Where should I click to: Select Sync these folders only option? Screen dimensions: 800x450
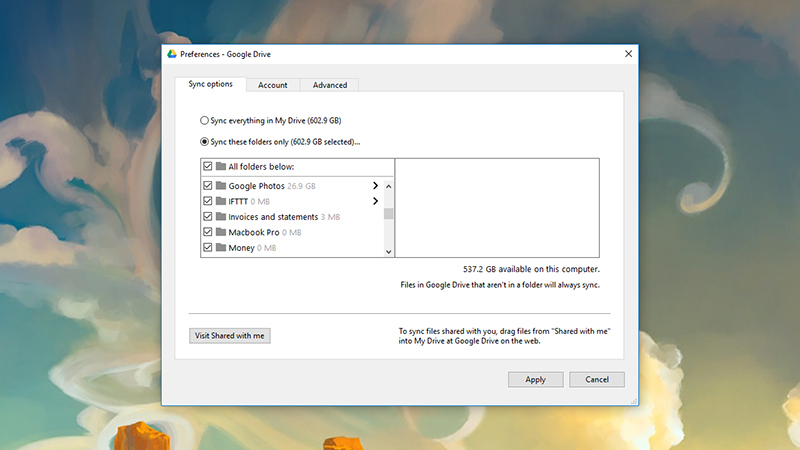[204, 141]
